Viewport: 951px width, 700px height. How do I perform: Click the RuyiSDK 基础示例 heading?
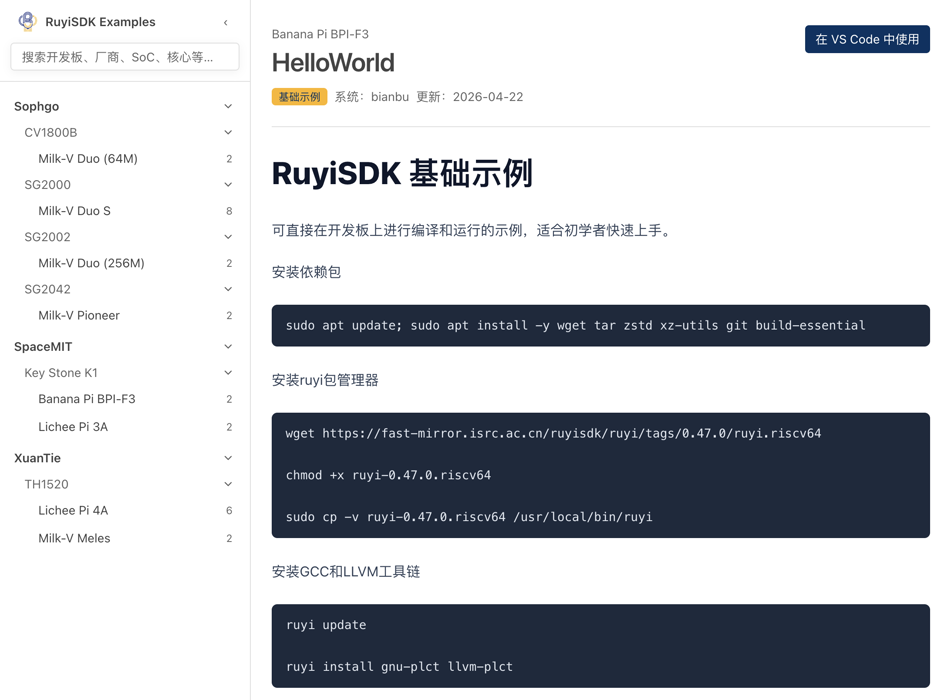[x=402, y=173]
